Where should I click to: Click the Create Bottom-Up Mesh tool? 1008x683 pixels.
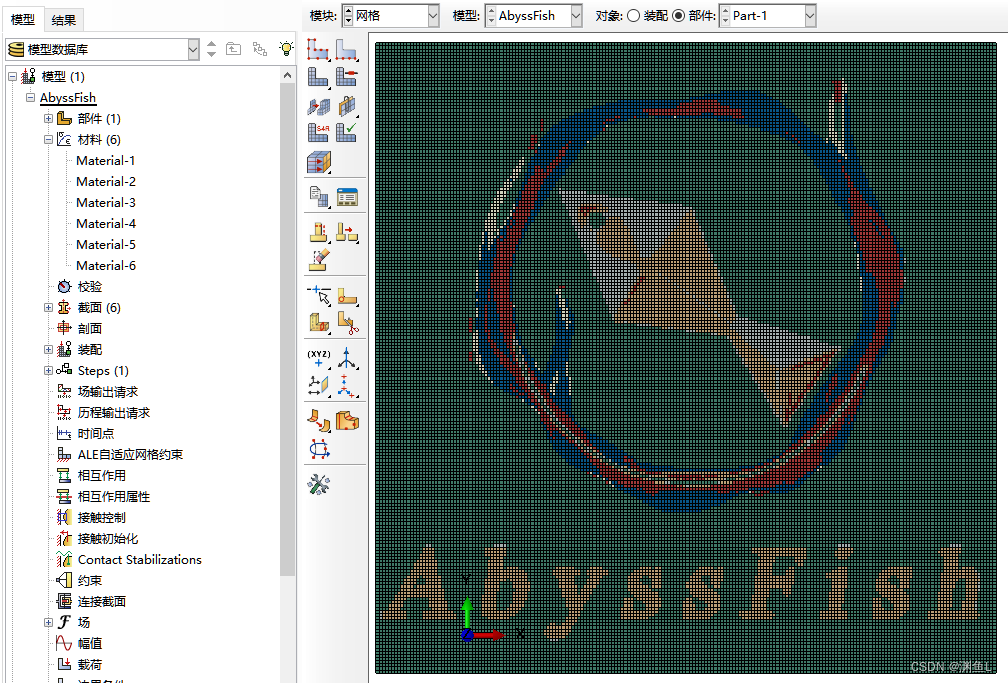318,232
